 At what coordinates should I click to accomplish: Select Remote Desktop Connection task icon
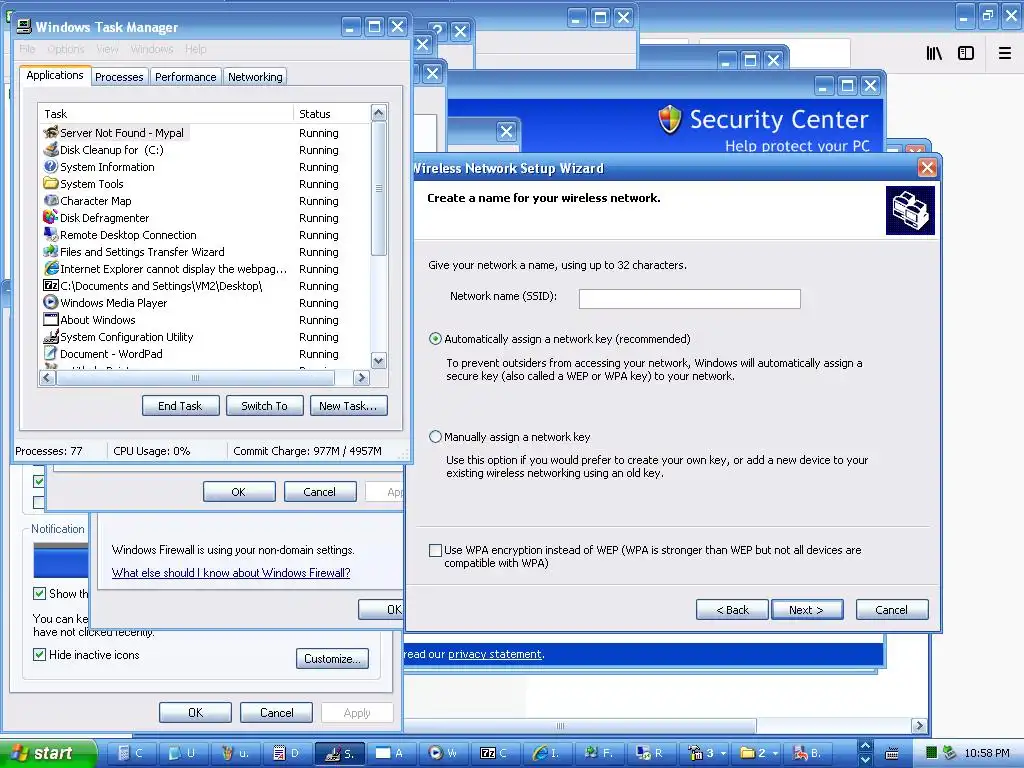pos(51,234)
